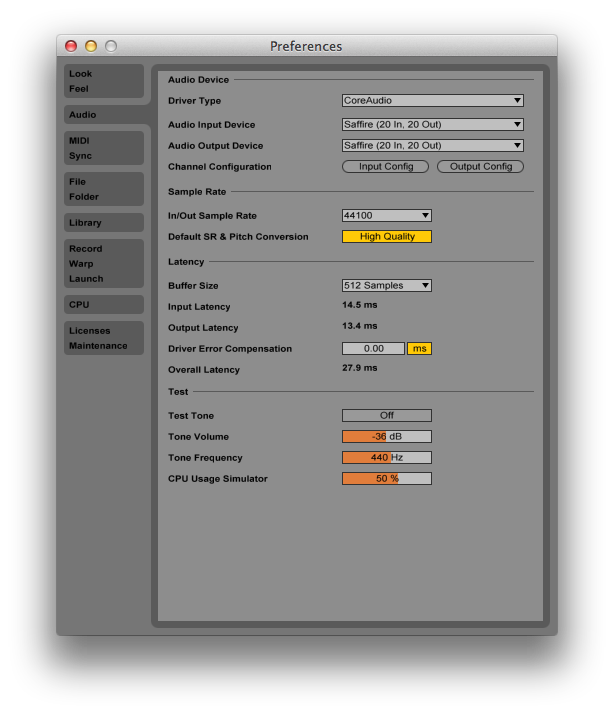The image size is (614, 714).
Task: Adjust the Tone Volume -36 dB slider
Action: 387,436
